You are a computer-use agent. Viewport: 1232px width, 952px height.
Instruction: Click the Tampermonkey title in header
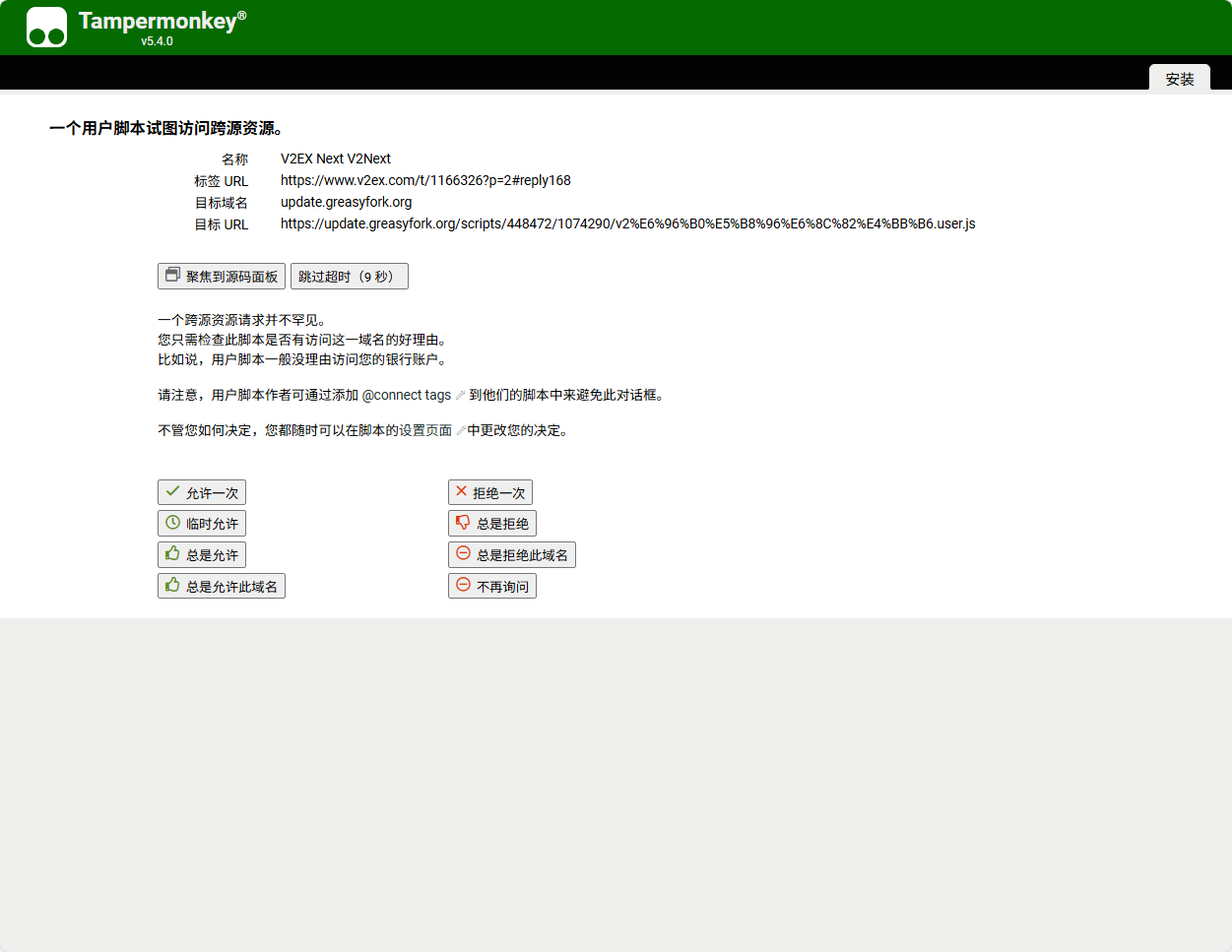pos(158,21)
